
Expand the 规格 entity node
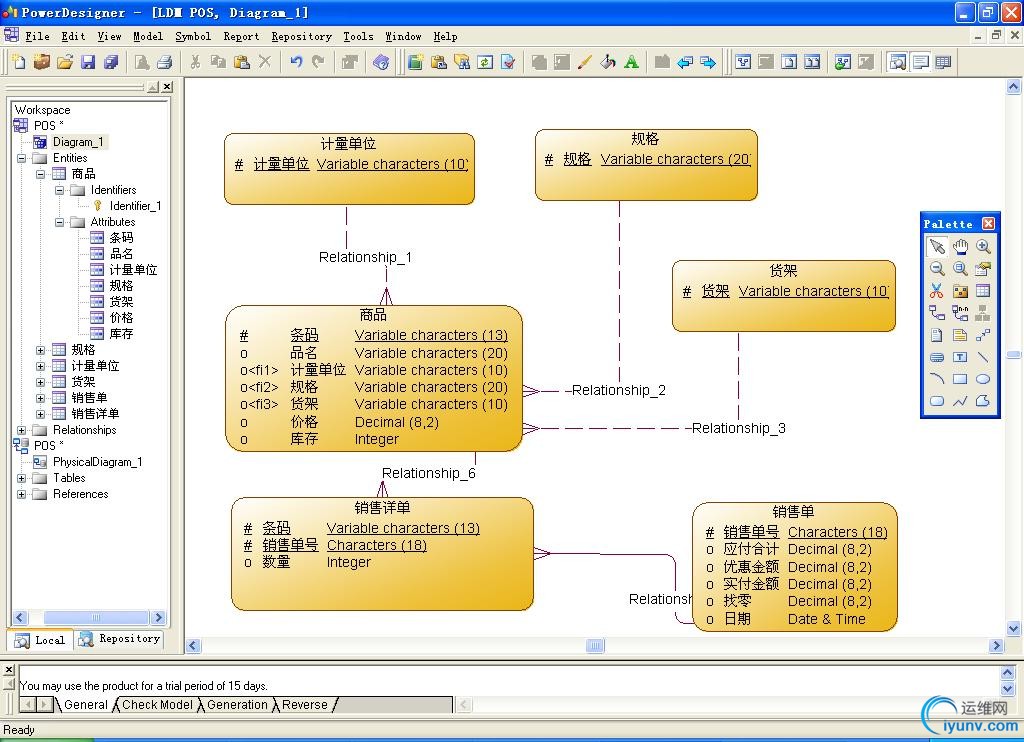(x=40, y=350)
